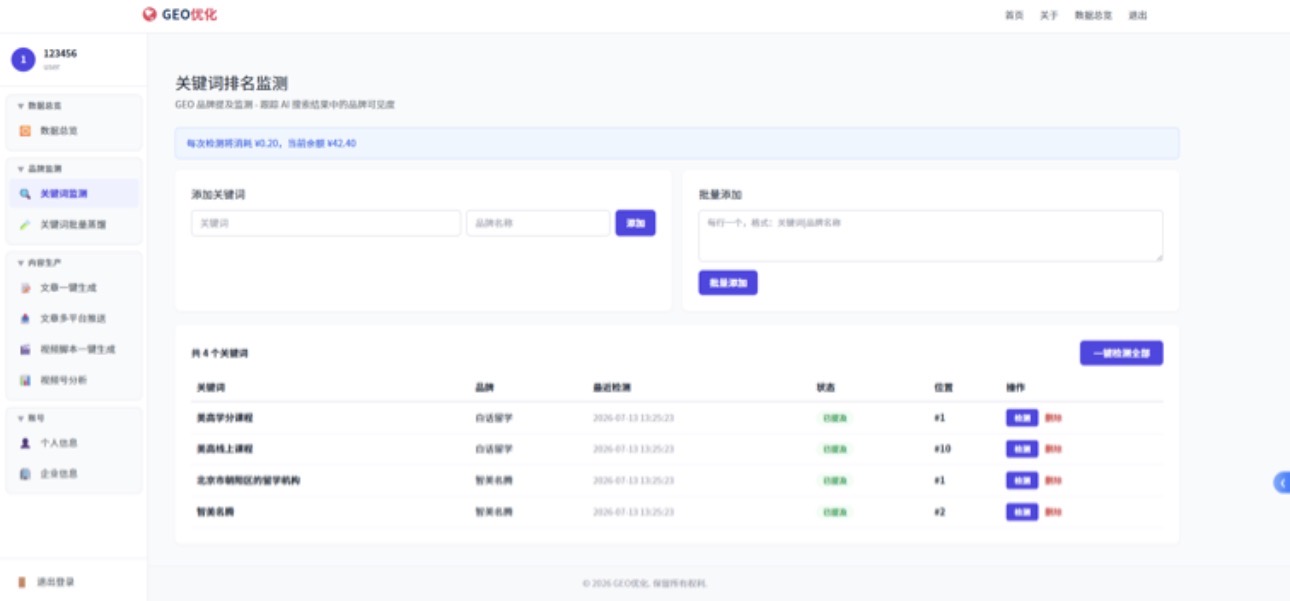1290x601 pixels.
Task: Delete the 美高线上课程 keyword via 删除
Action: pos(1054,449)
